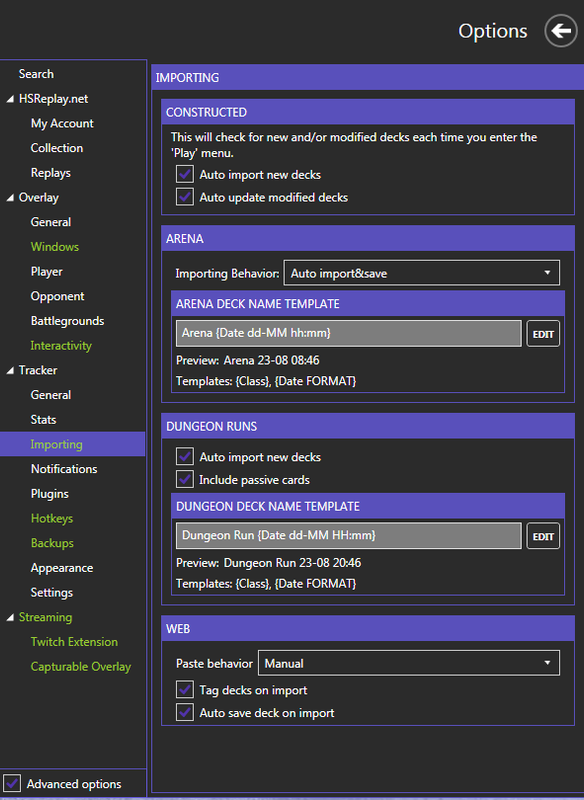Toggle Auto import new decks under Dungeon Runs
This screenshot has width=584, height=800.
[185, 457]
